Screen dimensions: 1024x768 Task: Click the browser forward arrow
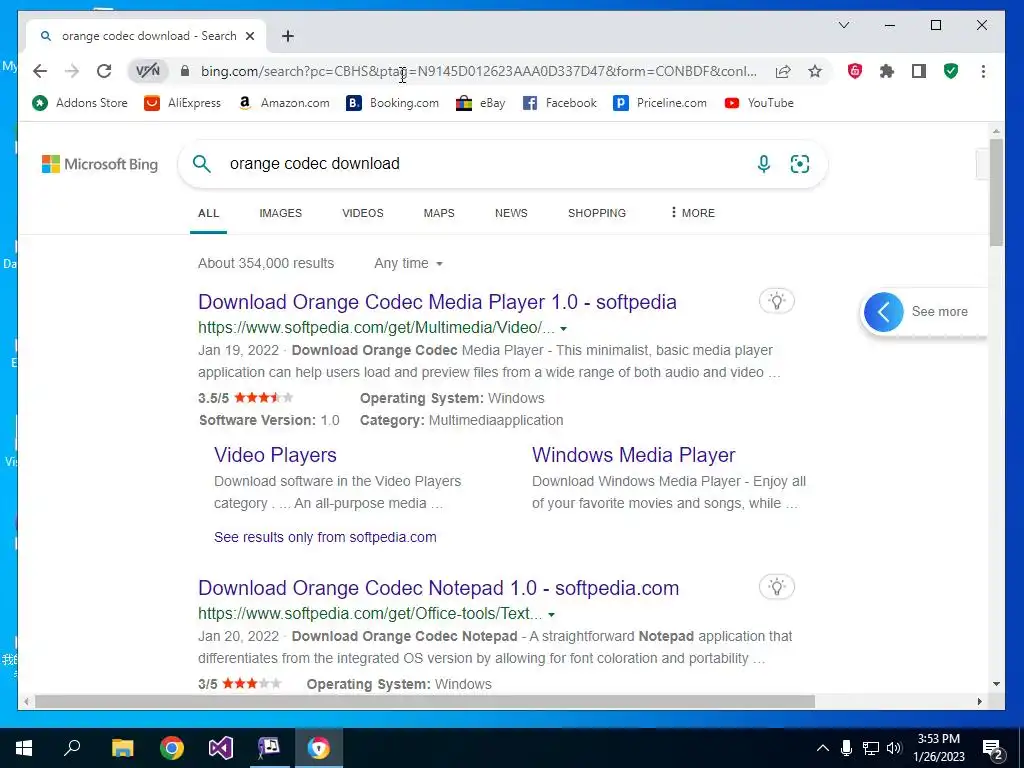[72, 71]
